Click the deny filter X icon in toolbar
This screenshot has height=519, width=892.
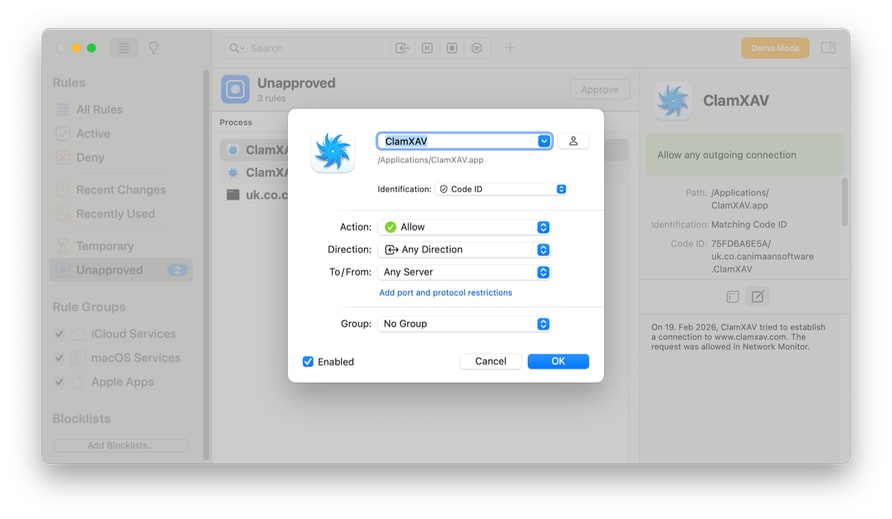click(427, 48)
